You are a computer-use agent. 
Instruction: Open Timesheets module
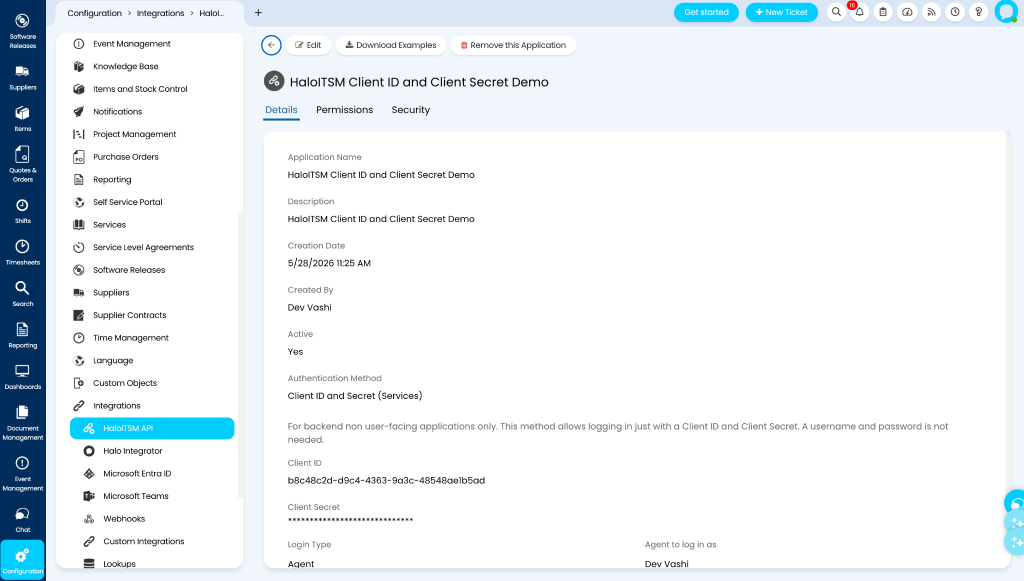23,252
